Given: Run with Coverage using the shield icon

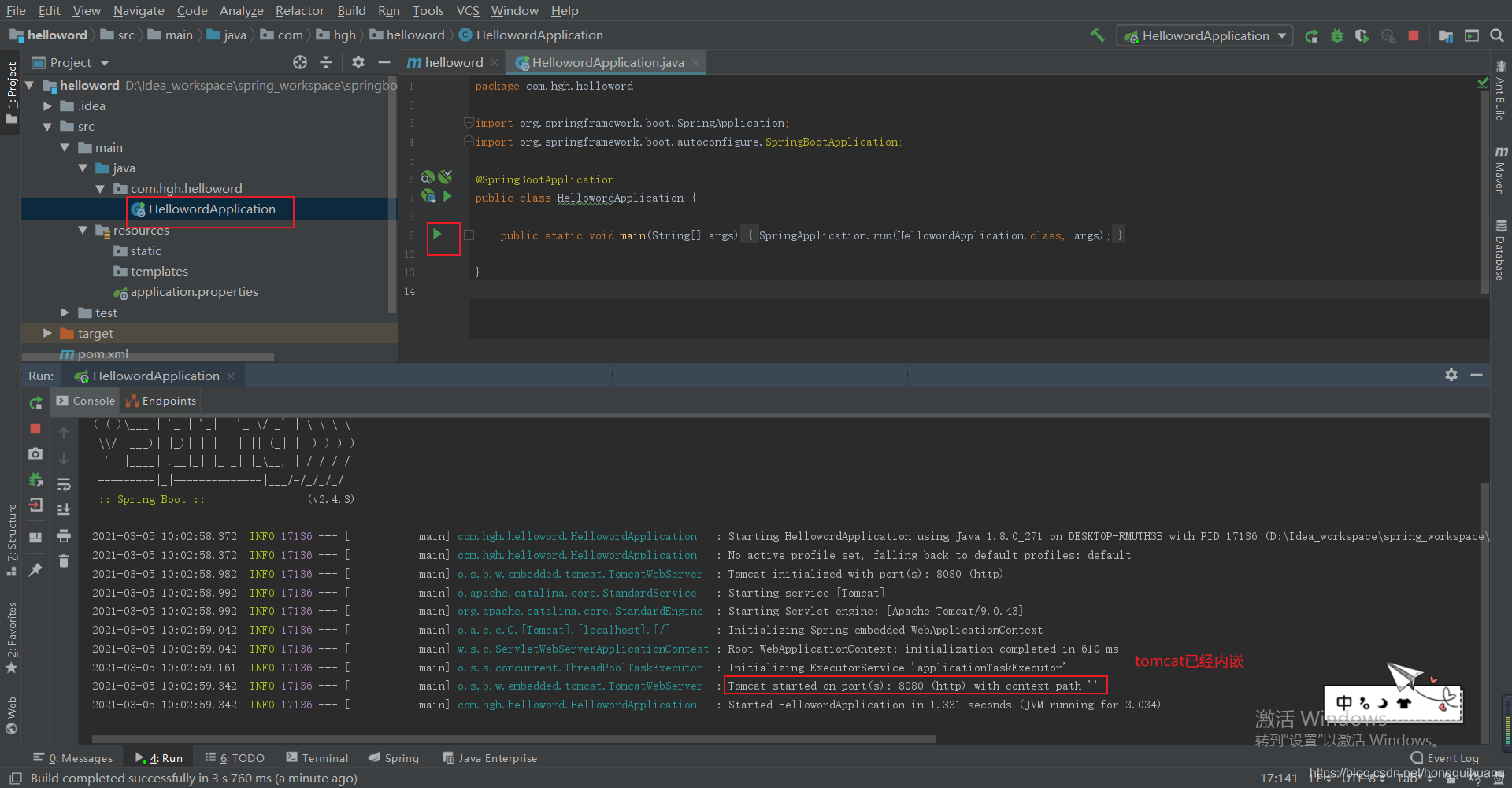Looking at the screenshot, I should pyautogui.click(x=1362, y=36).
